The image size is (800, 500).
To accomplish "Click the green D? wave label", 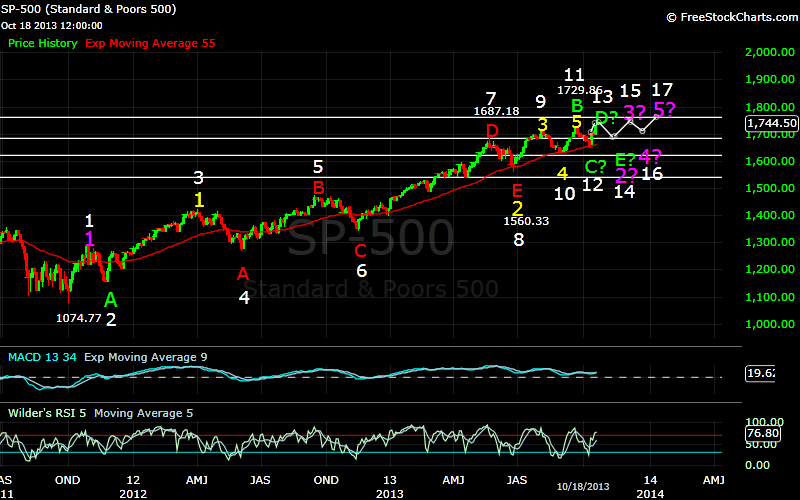I will pos(606,118).
